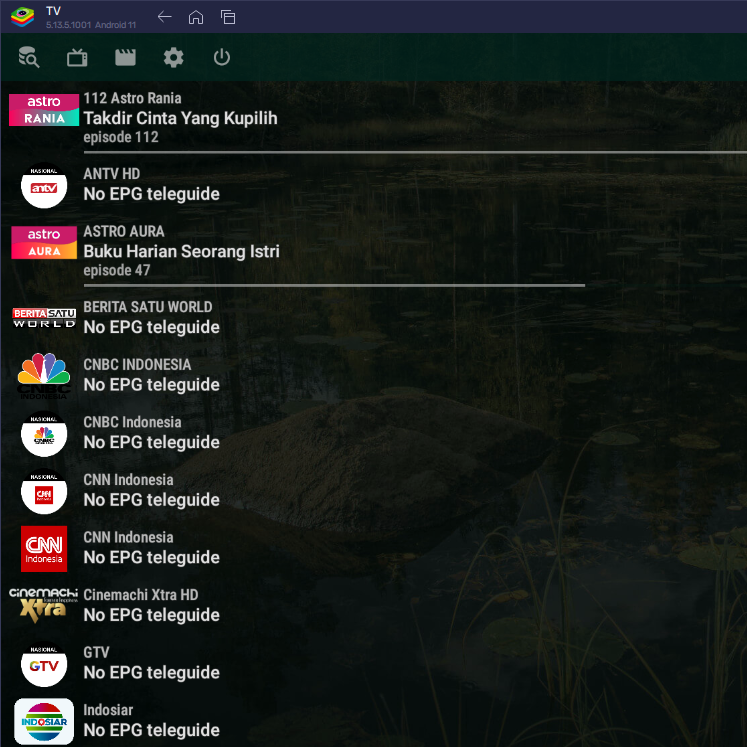
Task: Open the settings gear icon
Action: pyautogui.click(x=173, y=58)
